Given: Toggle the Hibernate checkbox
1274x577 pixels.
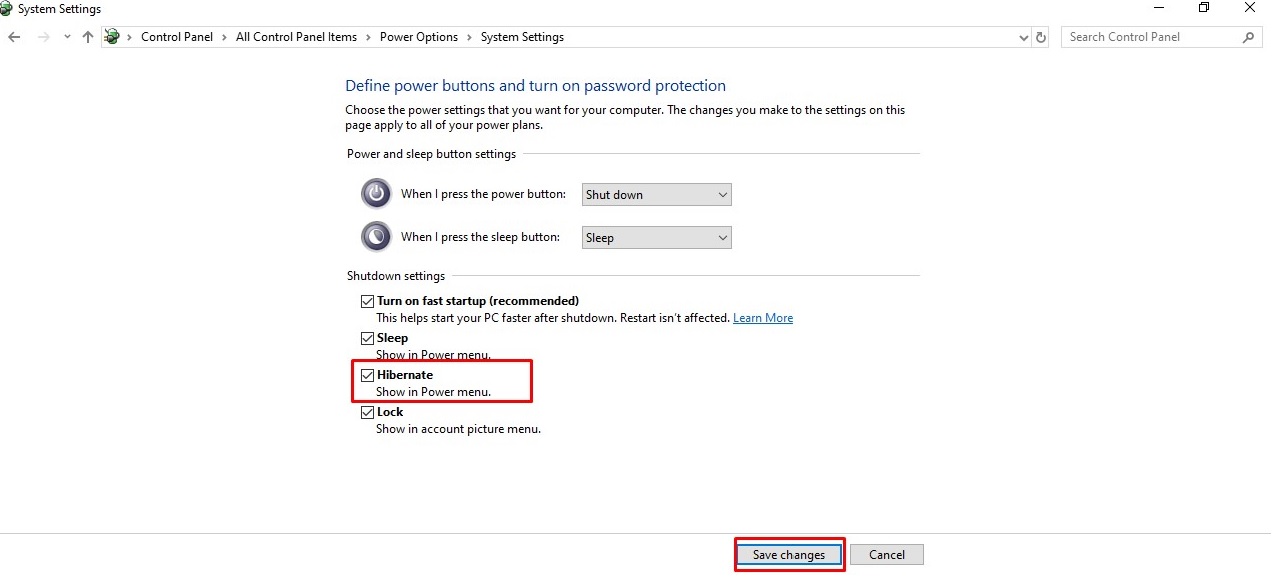Looking at the screenshot, I should pos(368,374).
